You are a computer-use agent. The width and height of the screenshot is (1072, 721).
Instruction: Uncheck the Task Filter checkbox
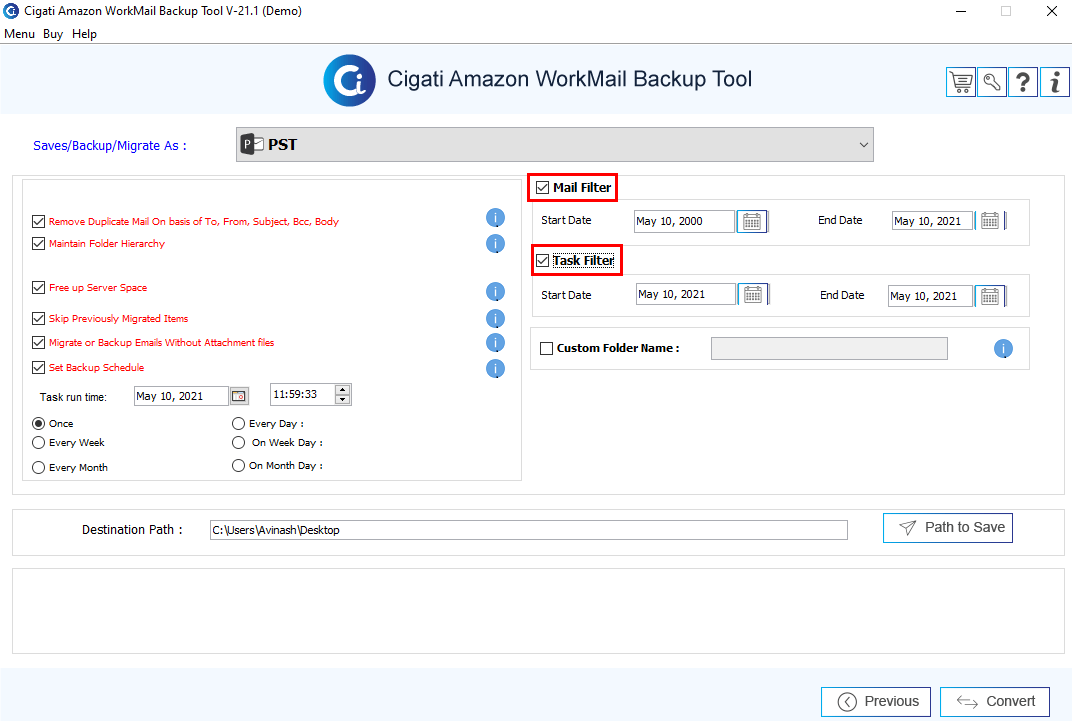[x=543, y=260]
